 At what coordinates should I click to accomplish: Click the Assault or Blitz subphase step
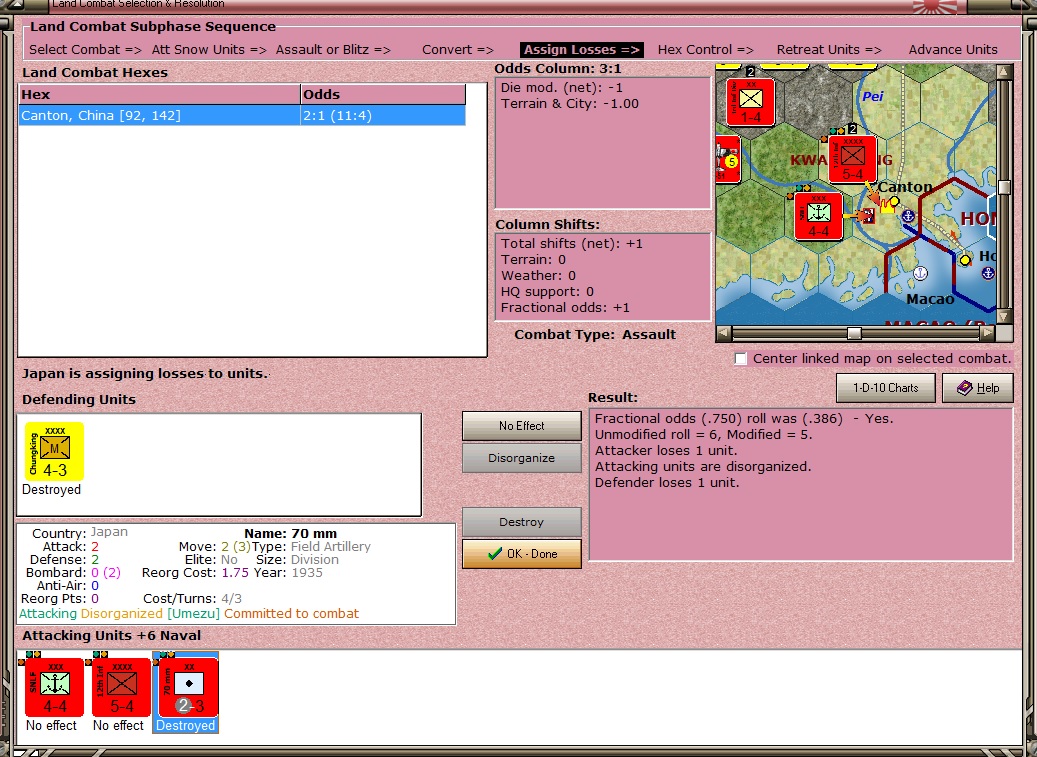point(333,50)
